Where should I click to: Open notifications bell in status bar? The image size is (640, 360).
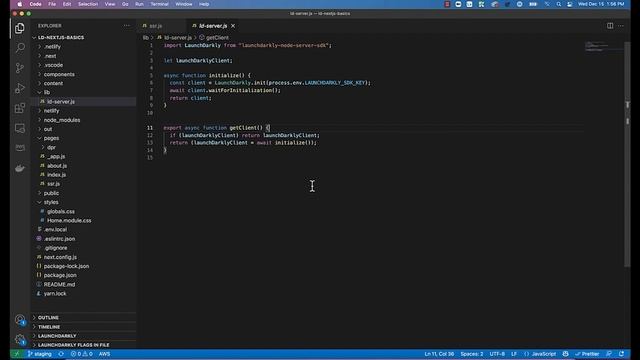click(621, 354)
